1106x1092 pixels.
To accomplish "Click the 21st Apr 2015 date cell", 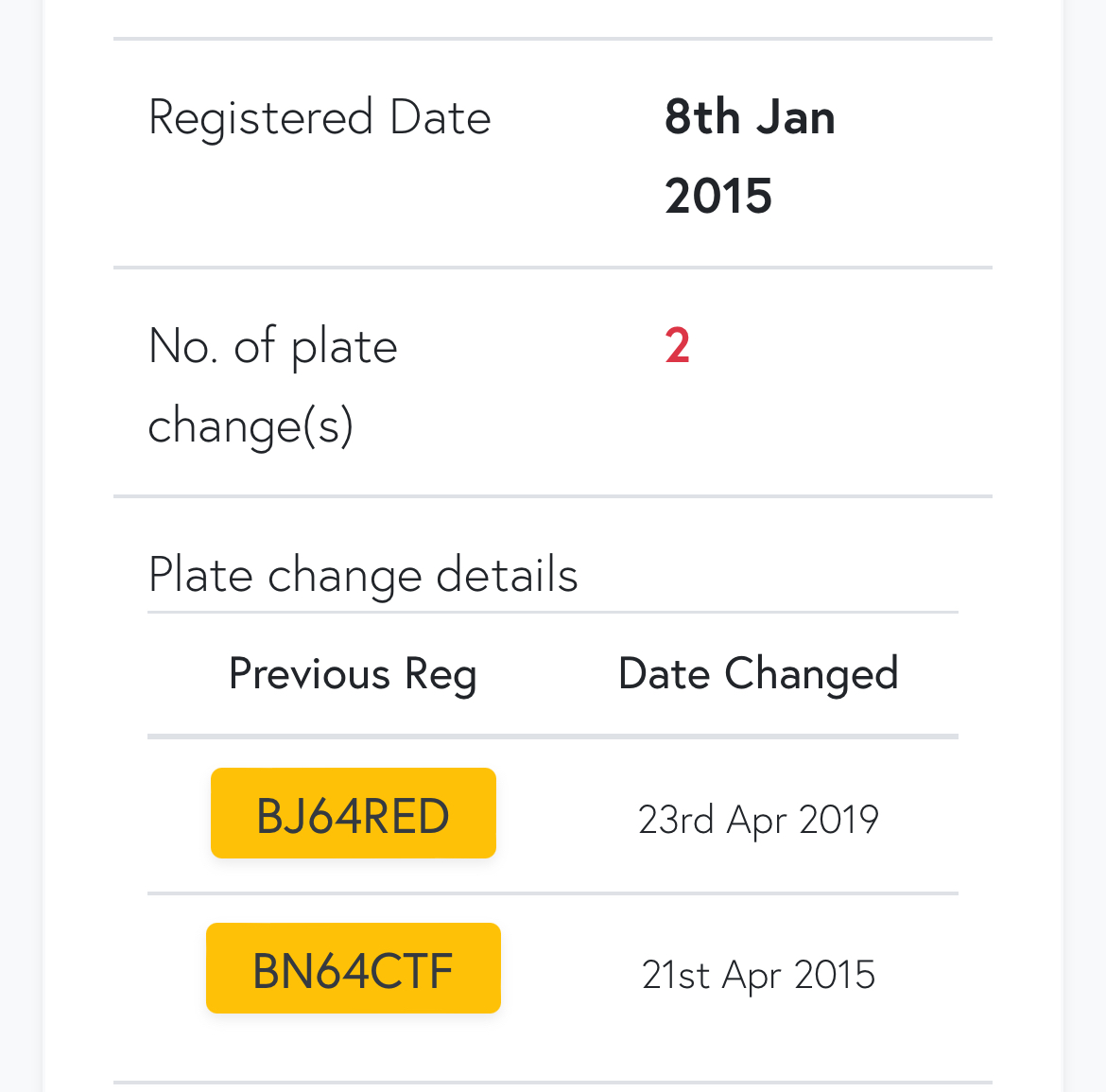I will (758, 975).
